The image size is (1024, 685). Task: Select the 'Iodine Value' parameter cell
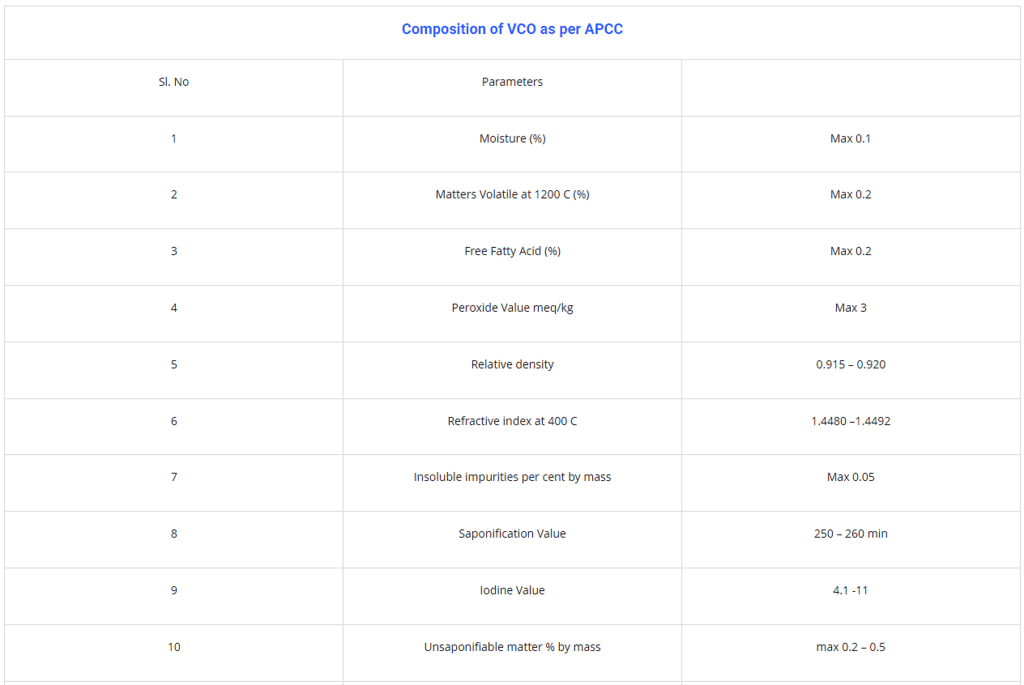pyautogui.click(x=512, y=590)
